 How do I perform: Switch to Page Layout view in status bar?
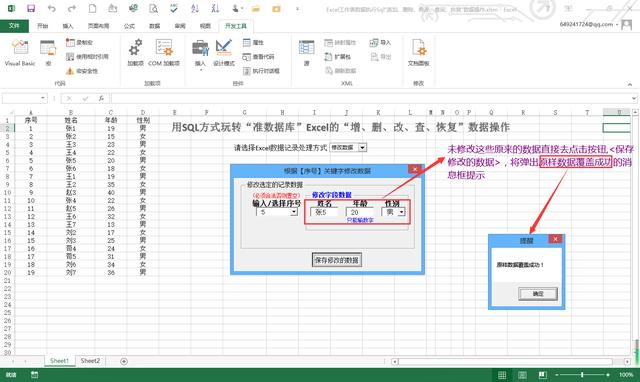tap(522, 375)
